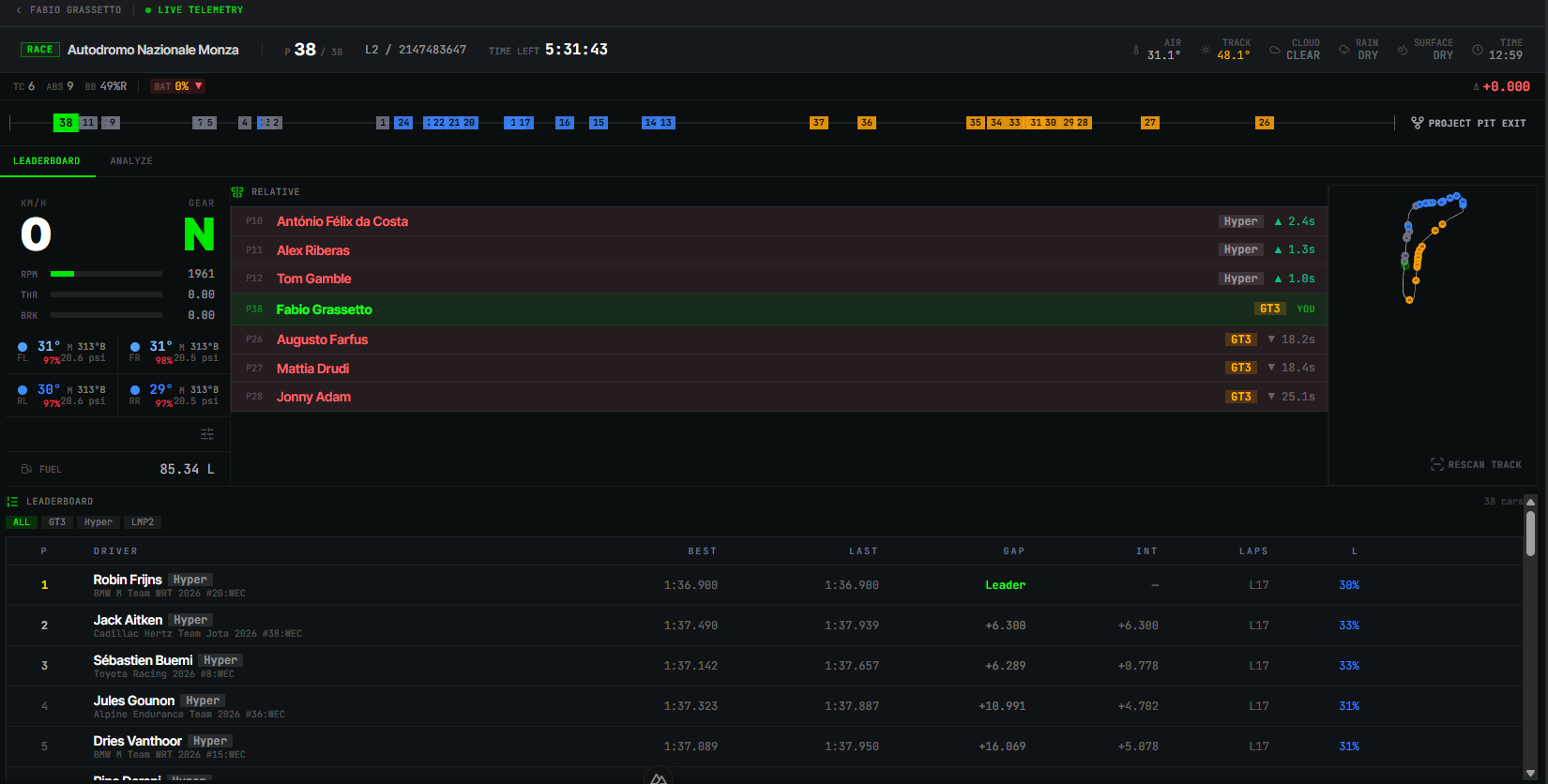1548x784 pixels.
Task: Click the track temperature sun icon
Action: pos(1206,50)
